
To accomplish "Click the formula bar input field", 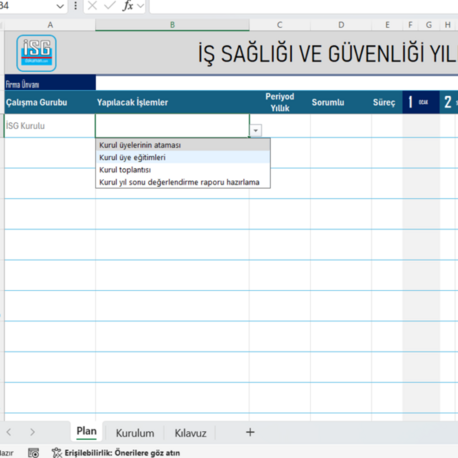I will (x=304, y=6).
